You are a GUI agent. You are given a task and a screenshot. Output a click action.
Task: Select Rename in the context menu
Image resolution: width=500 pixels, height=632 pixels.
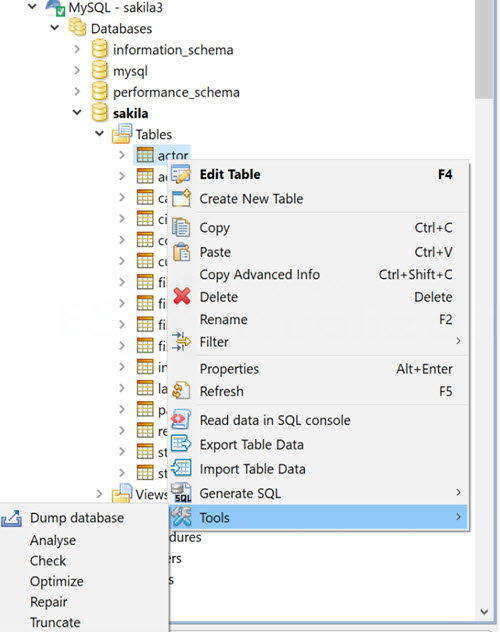point(319,320)
